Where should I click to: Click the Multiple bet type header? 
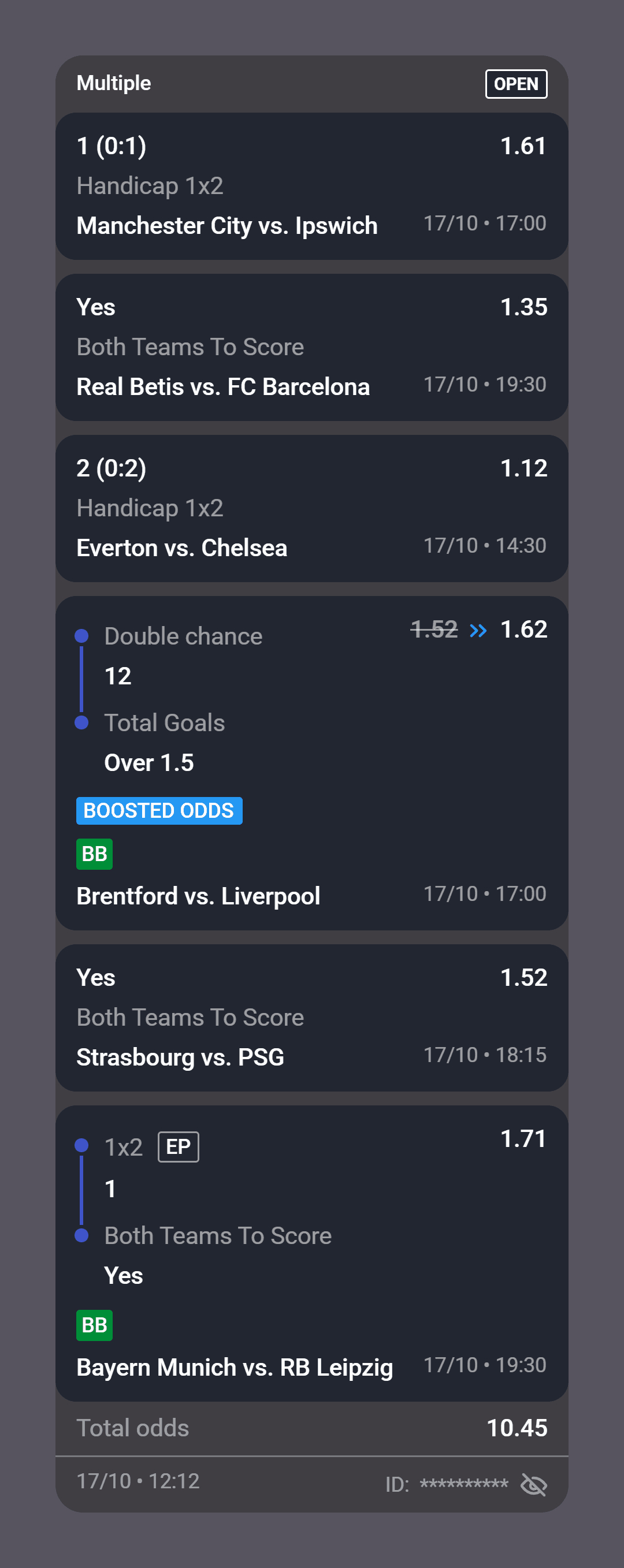tap(114, 83)
